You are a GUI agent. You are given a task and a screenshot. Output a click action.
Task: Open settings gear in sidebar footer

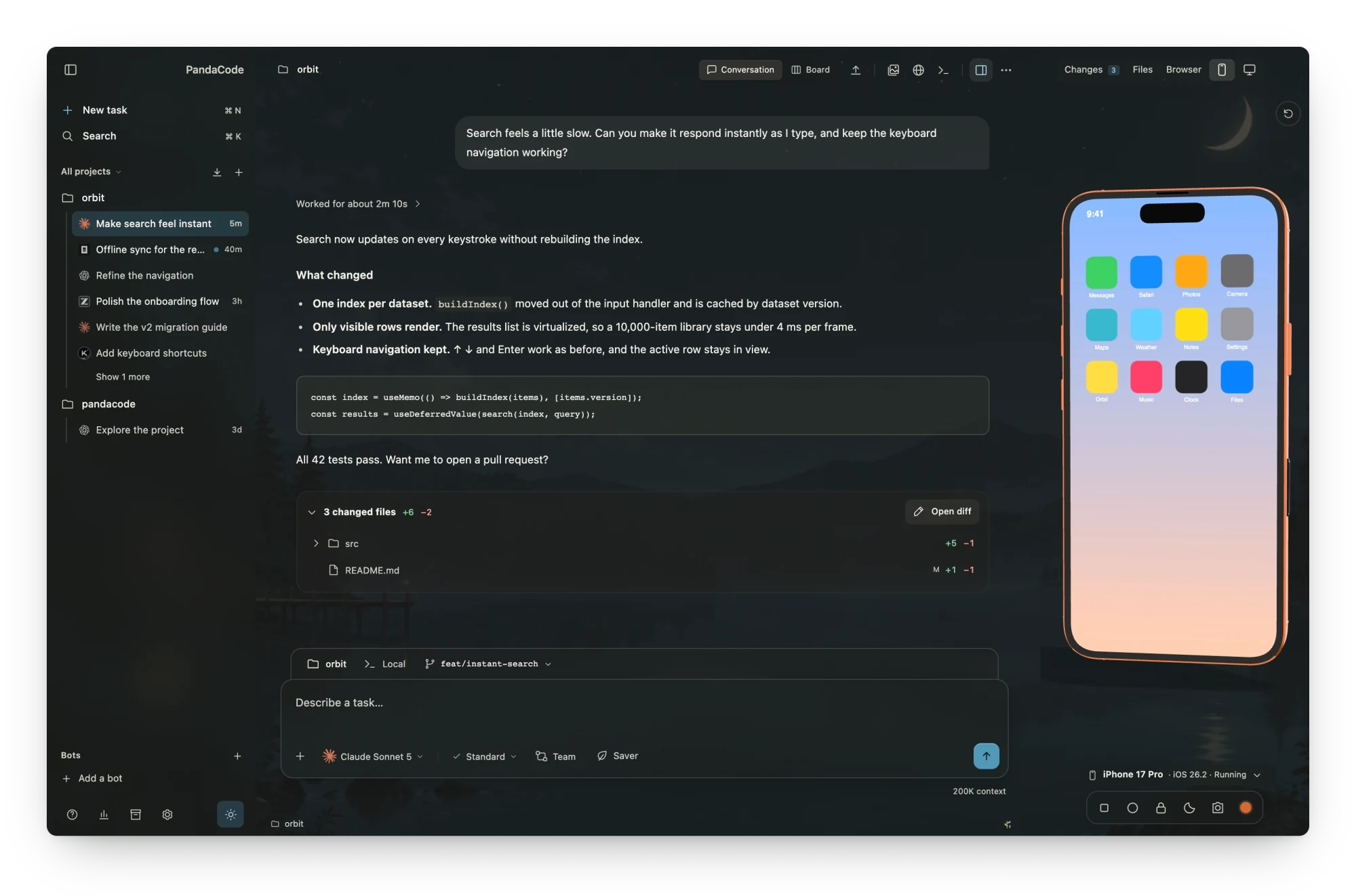point(167,815)
